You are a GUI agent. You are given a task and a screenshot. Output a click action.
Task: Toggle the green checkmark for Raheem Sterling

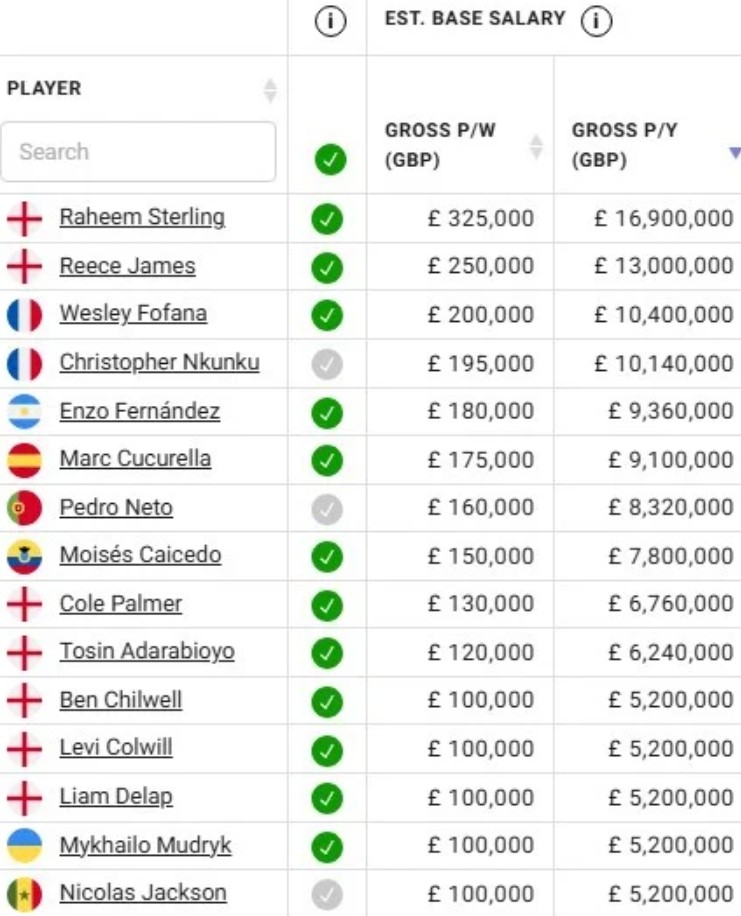pyautogui.click(x=327, y=219)
